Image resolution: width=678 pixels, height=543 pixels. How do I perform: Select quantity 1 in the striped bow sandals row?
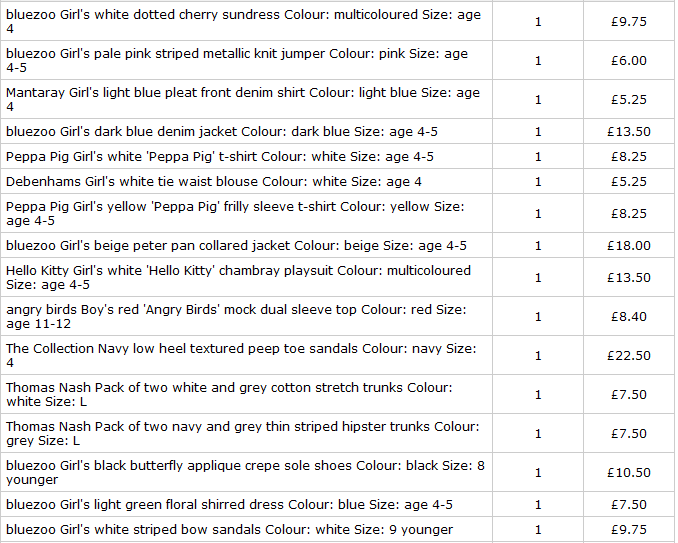pos(538,530)
